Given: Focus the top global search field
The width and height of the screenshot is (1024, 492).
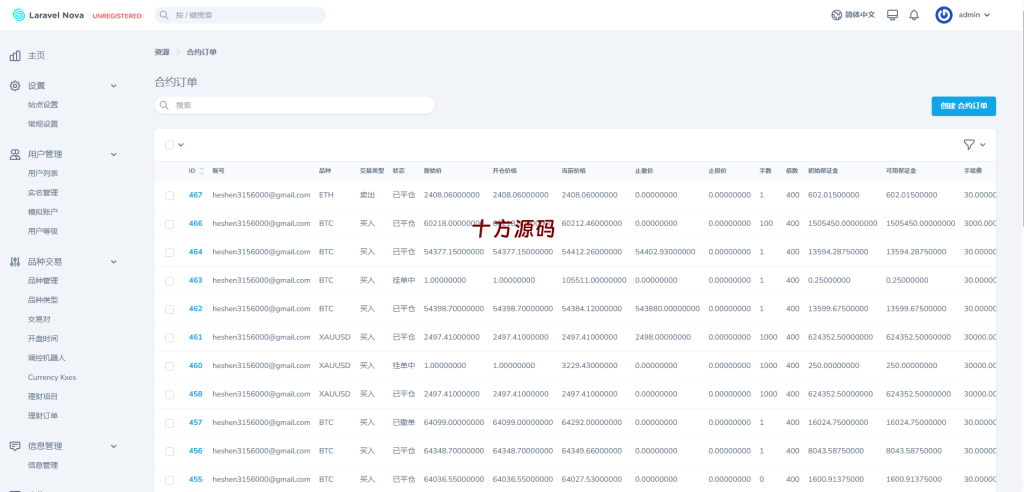Looking at the screenshot, I should pyautogui.click(x=240, y=15).
